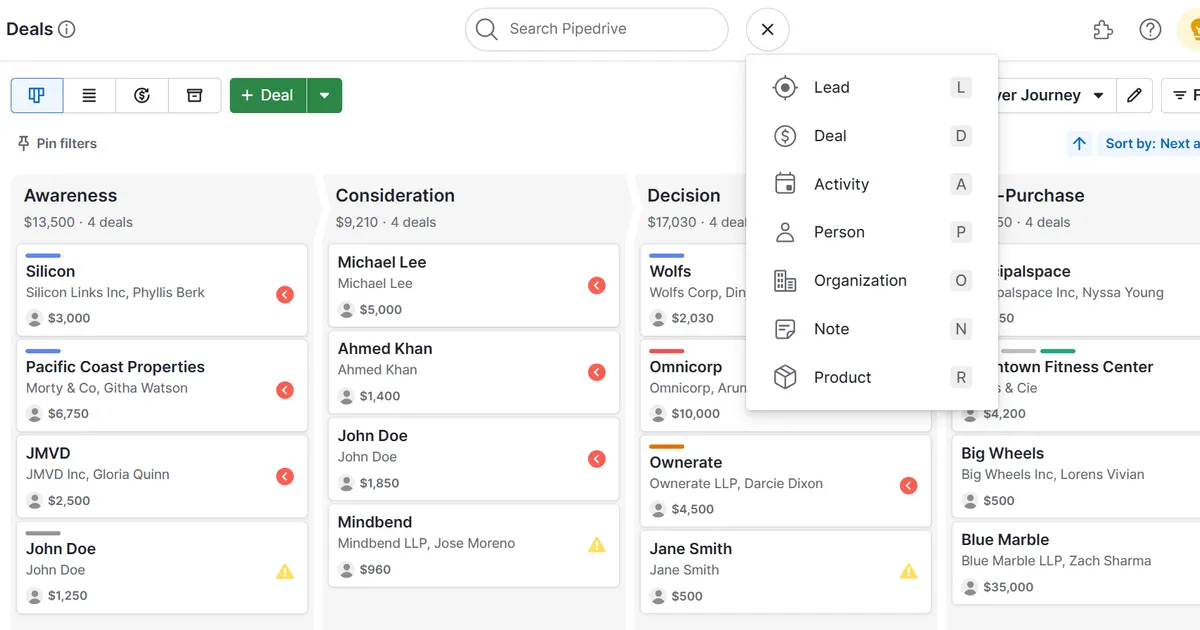Add a Product from the menu
The image size is (1200, 630).
pyautogui.click(x=872, y=377)
